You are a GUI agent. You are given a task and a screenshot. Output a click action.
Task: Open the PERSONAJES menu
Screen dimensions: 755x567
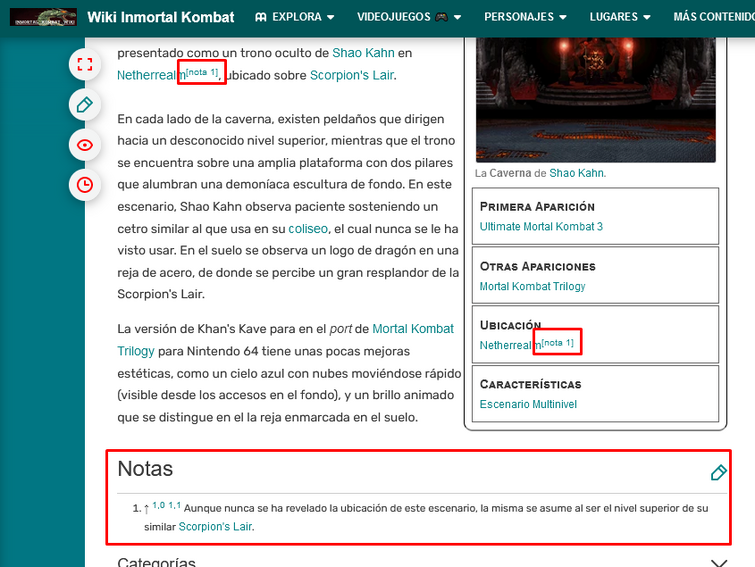point(525,17)
